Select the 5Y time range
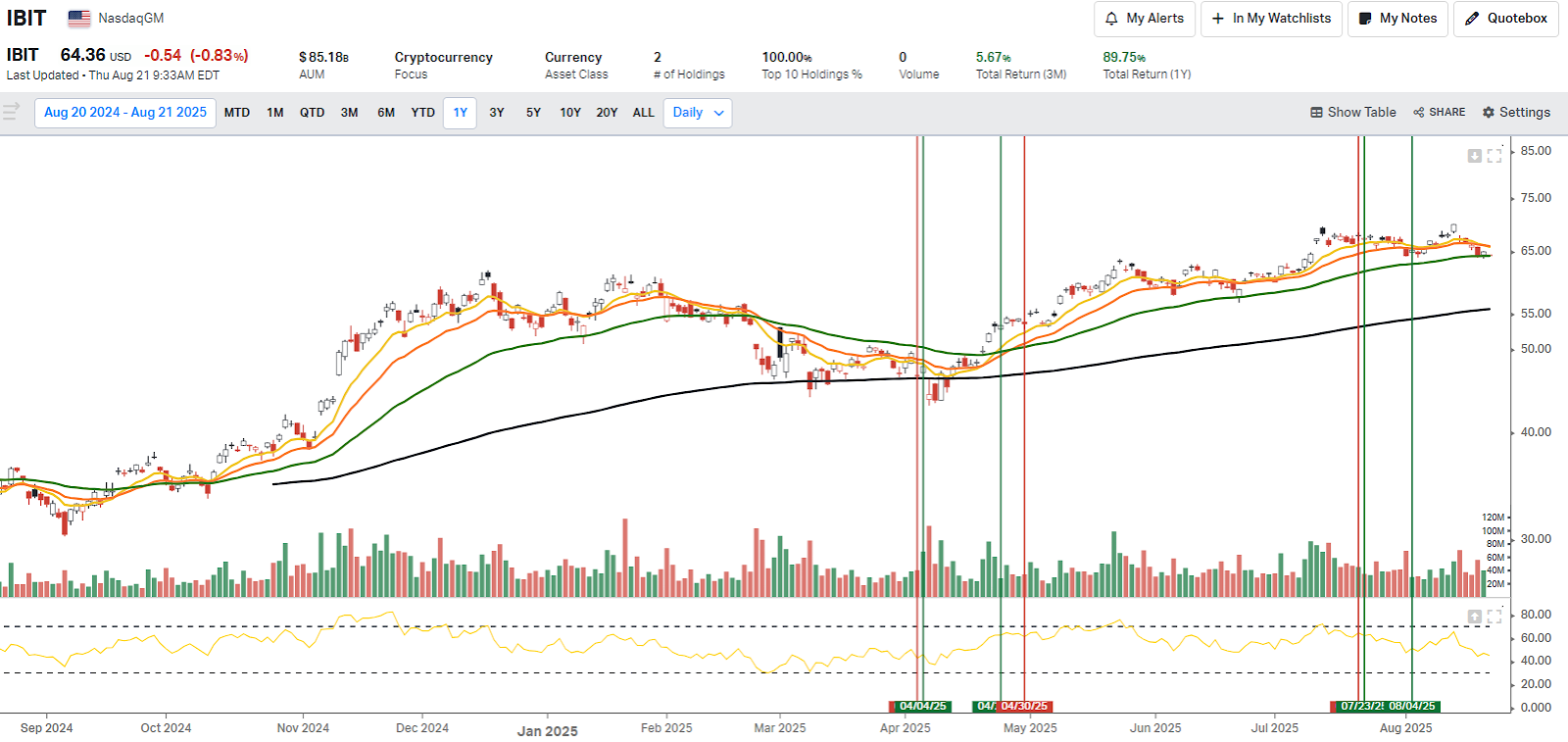 [533, 113]
